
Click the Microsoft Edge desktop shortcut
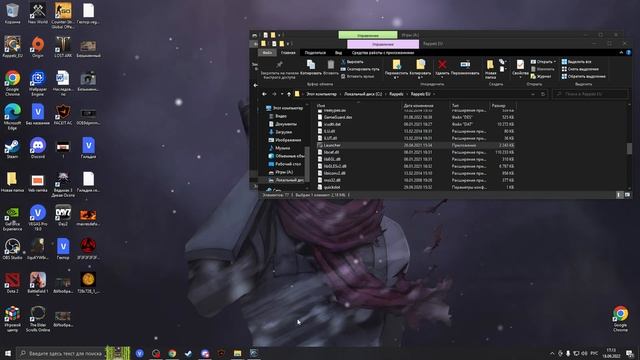12,117
